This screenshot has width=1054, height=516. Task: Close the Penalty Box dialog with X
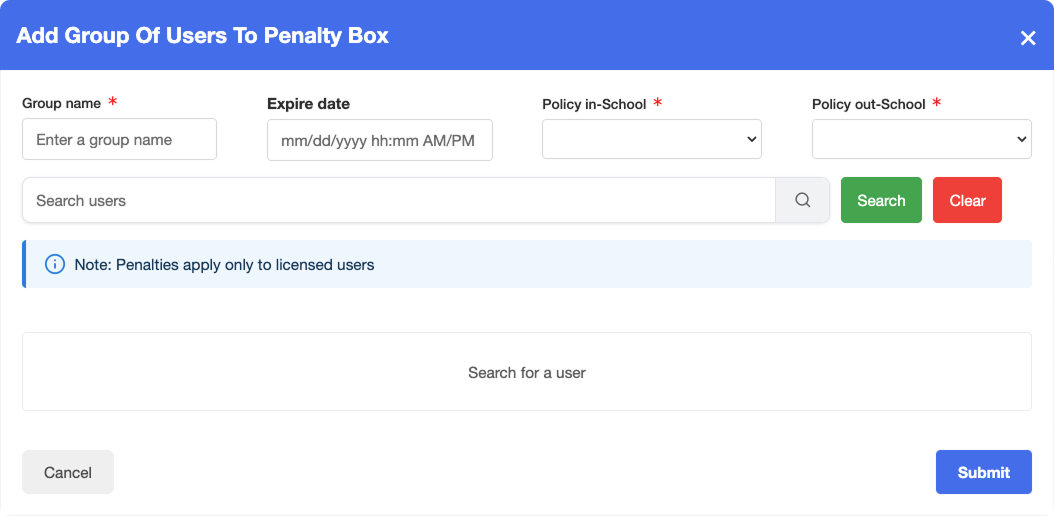(1028, 38)
